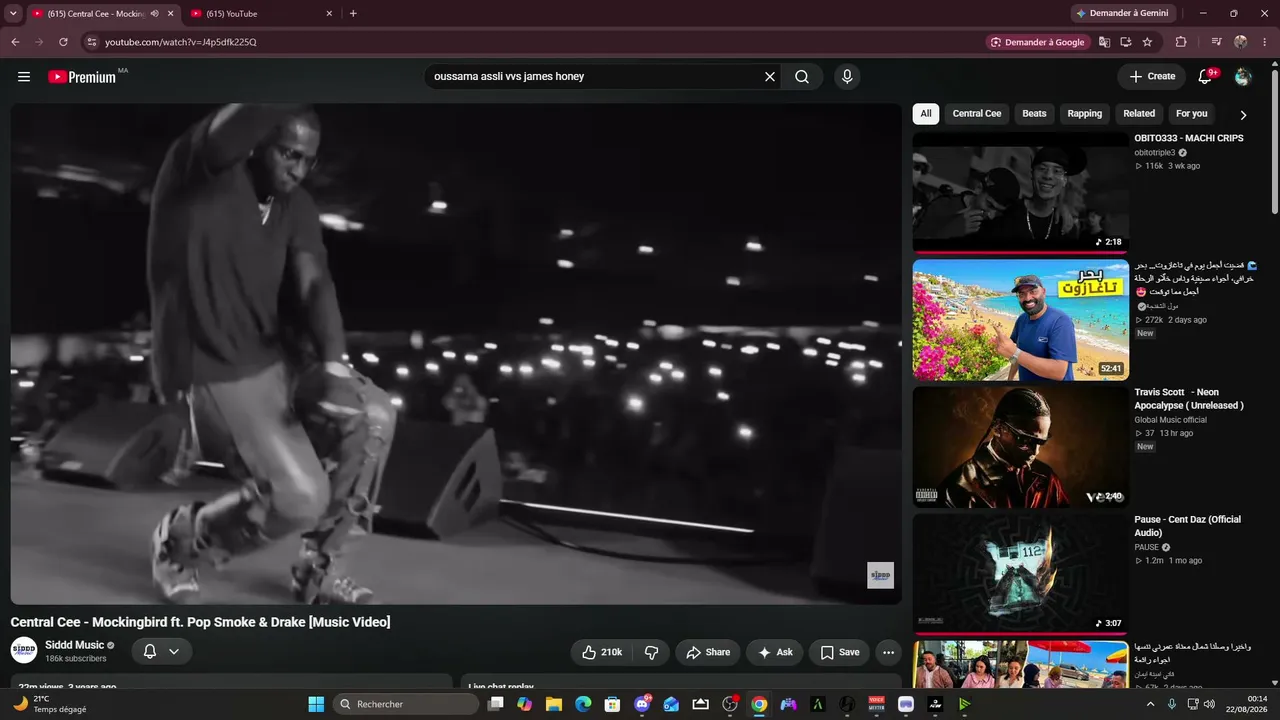Show hidden system tray icons
1280x720 pixels.
pyautogui.click(x=1150, y=704)
